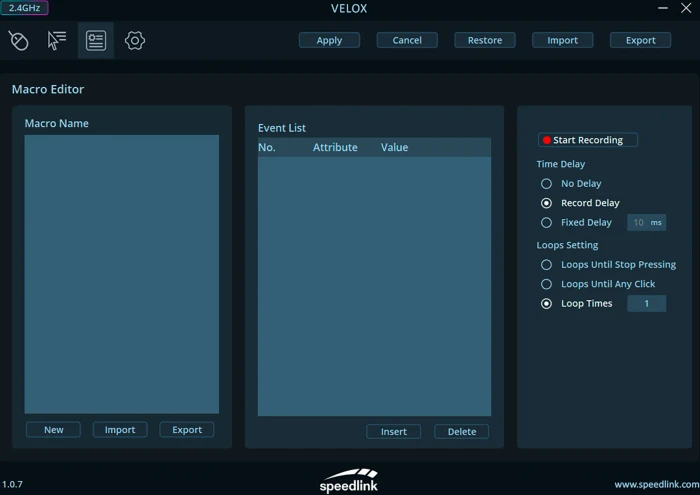This screenshot has width=700, height=495.
Task: Open the gear settings tab
Action: tap(135, 41)
